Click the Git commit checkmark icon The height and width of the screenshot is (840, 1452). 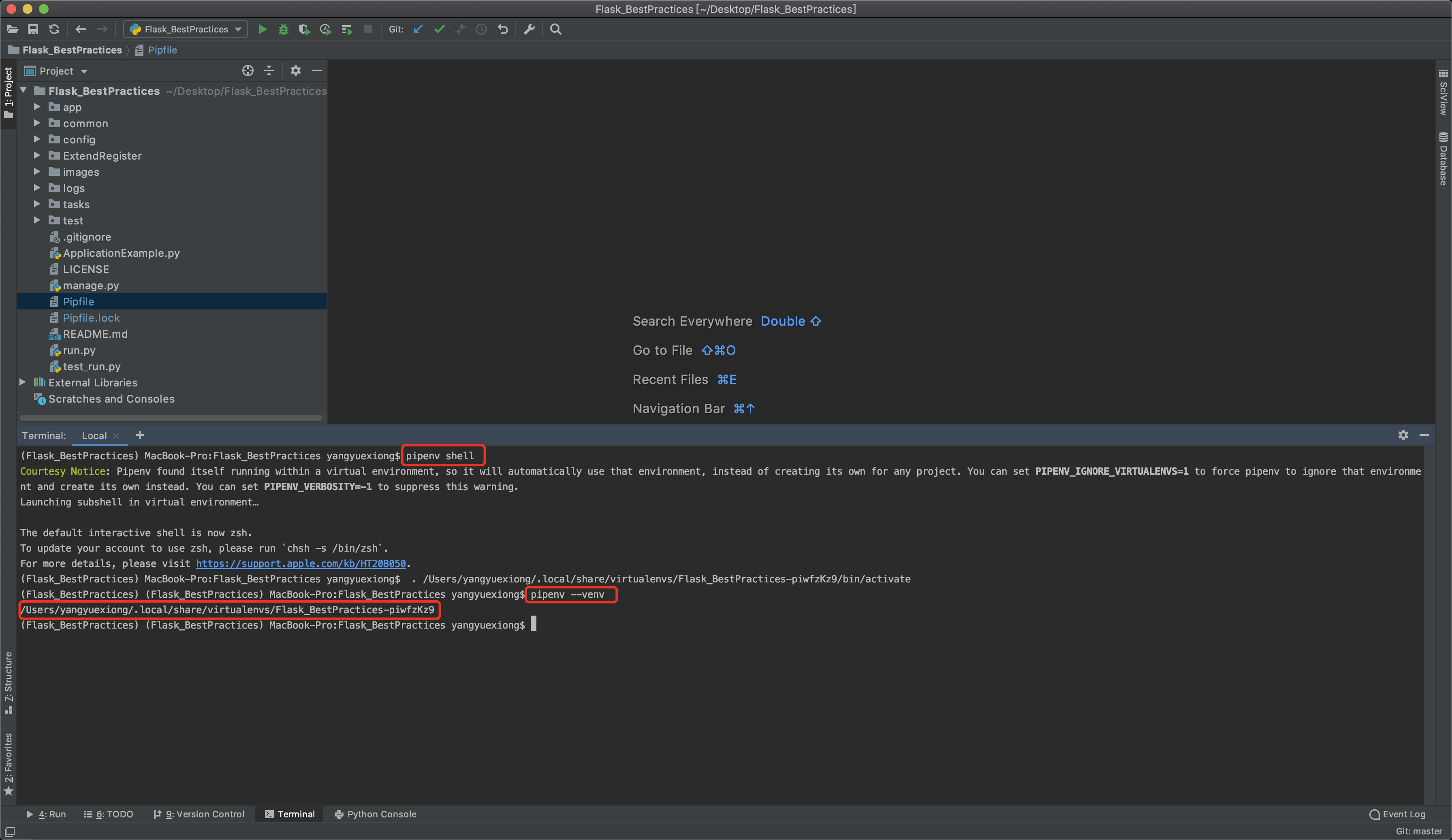(440, 30)
